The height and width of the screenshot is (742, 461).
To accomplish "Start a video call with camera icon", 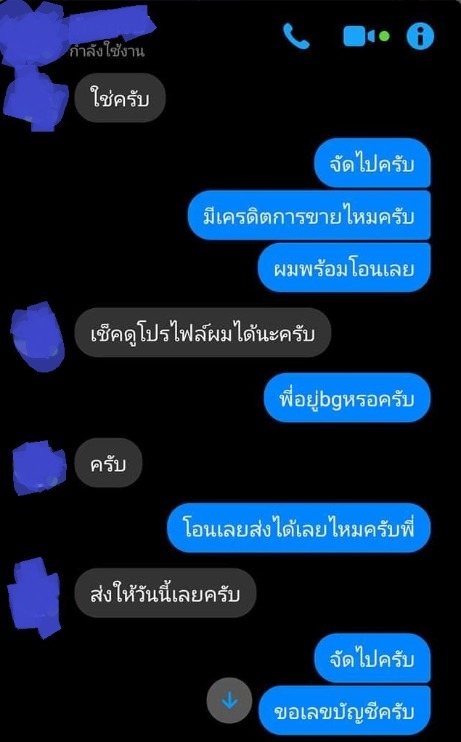I will point(366,36).
